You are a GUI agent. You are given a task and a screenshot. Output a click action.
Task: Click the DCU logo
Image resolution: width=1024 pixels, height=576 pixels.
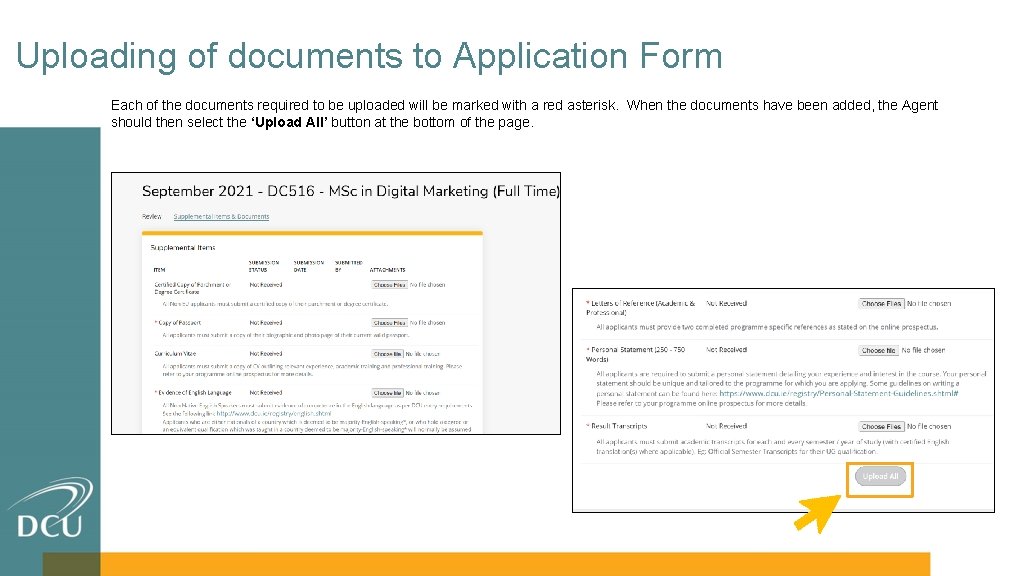coord(51,508)
